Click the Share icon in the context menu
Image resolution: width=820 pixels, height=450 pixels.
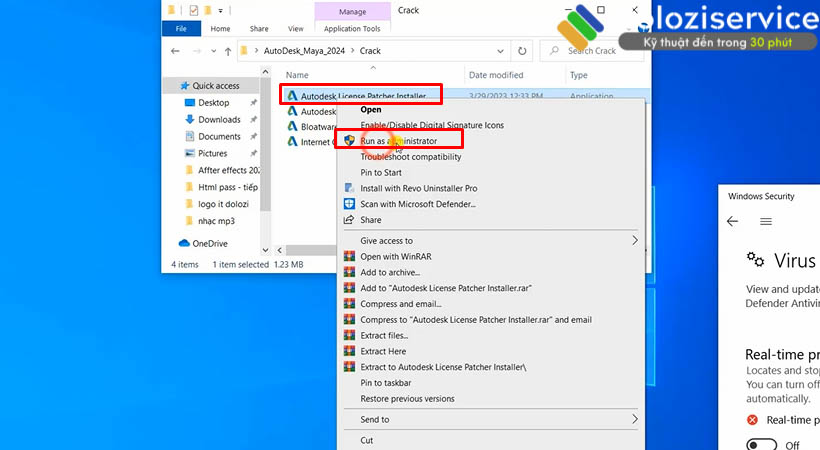click(x=349, y=220)
